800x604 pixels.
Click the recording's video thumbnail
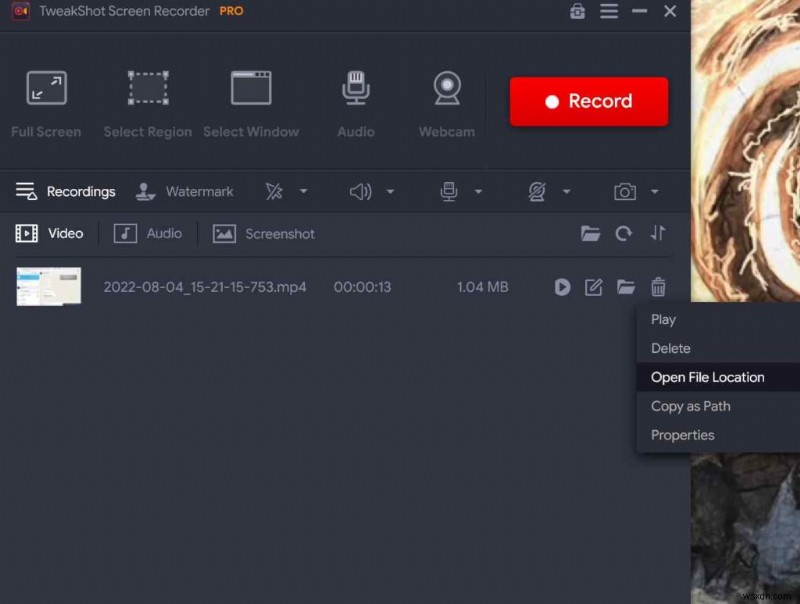[x=48, y=286]
